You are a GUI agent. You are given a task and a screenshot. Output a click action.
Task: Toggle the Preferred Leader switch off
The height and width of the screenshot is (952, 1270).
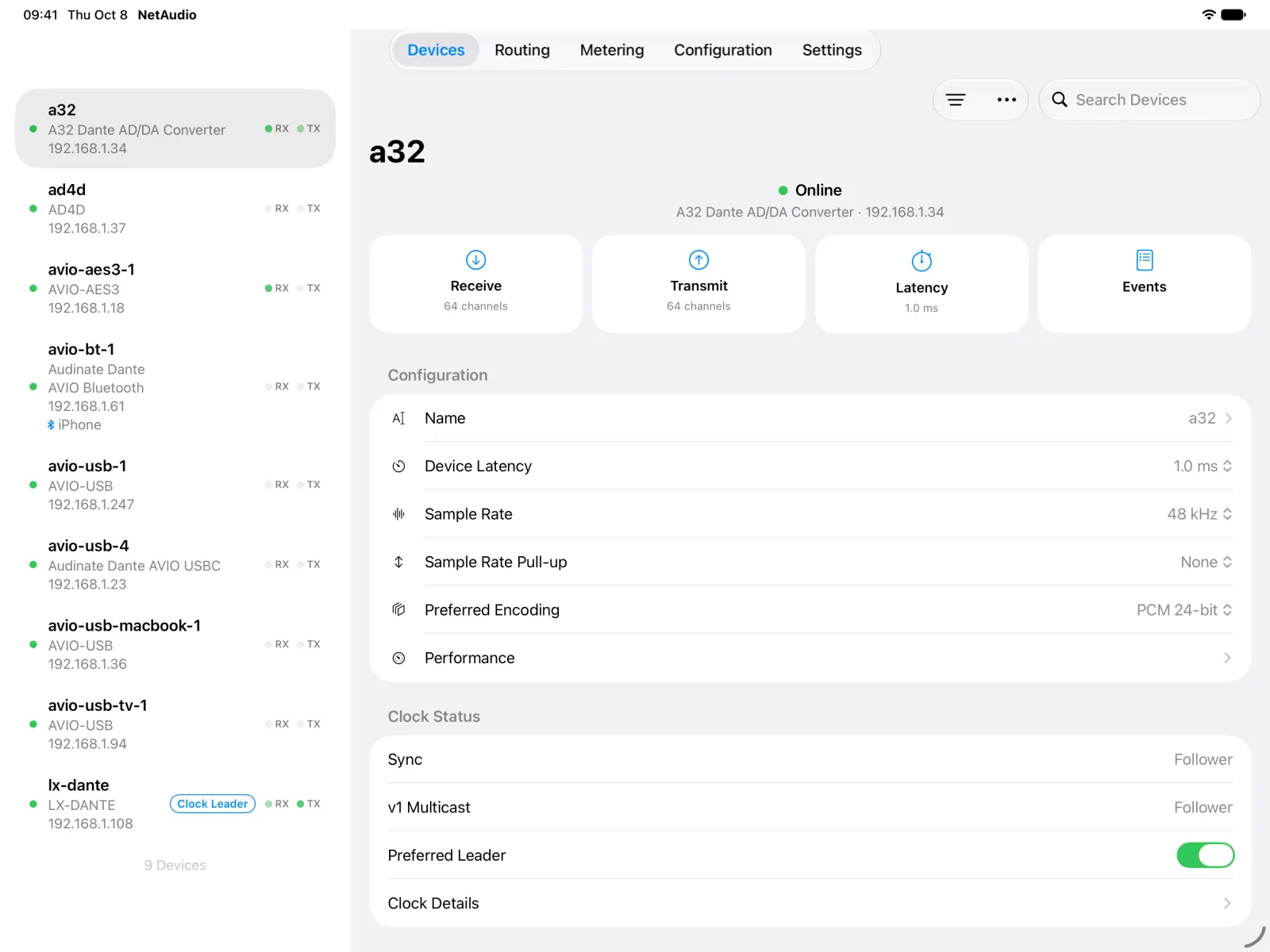point(1205,855)
